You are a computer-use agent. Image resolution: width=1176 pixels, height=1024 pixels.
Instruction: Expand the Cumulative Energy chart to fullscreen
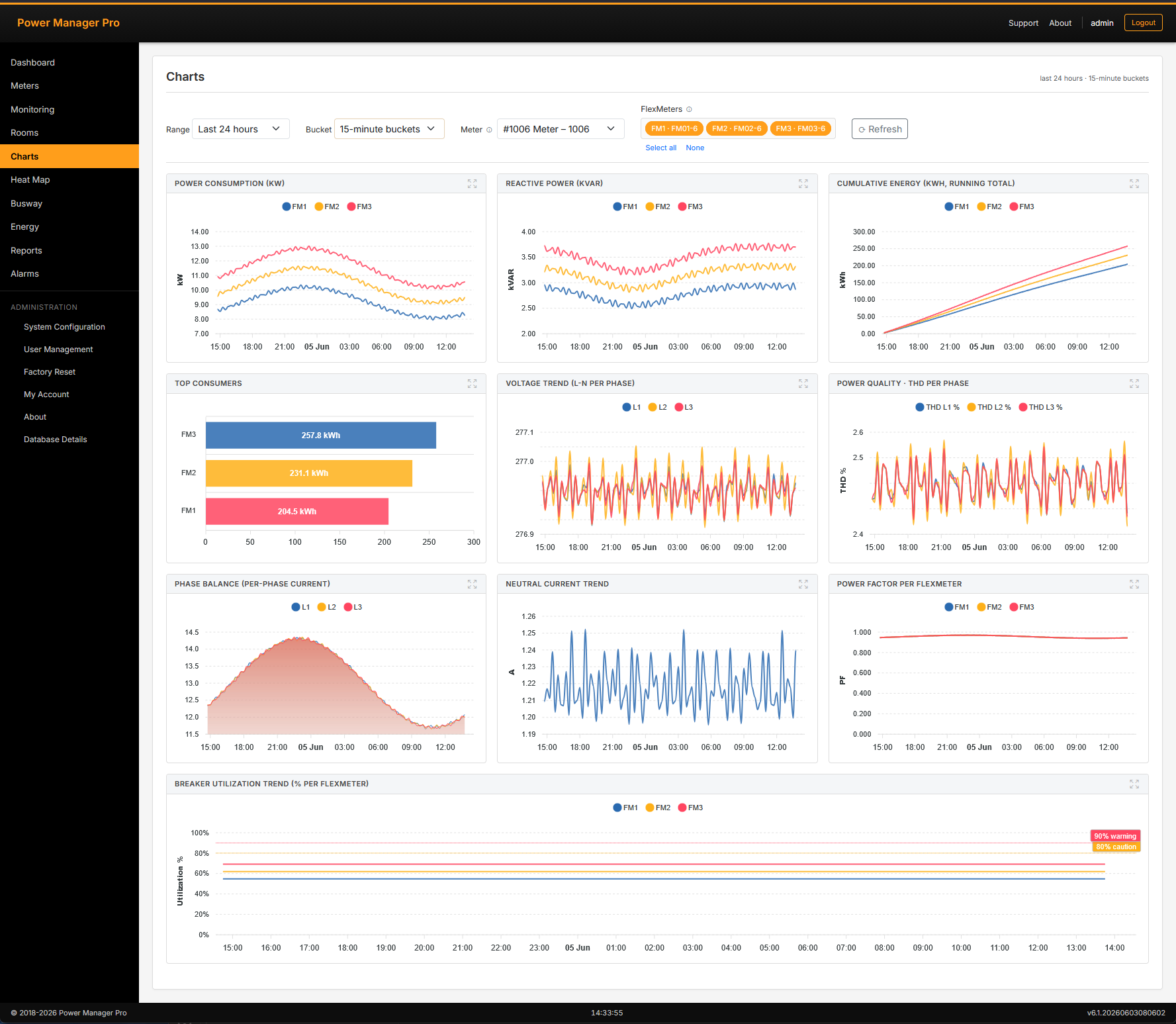pos(1134,183)
